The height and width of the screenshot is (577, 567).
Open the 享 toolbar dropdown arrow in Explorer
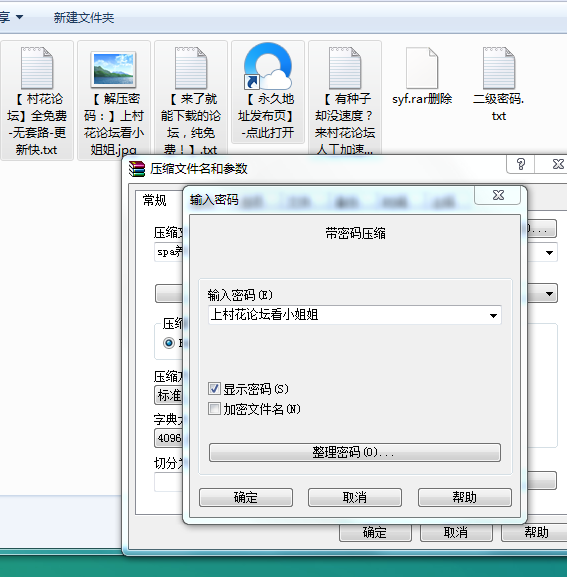tap(20, 17)
